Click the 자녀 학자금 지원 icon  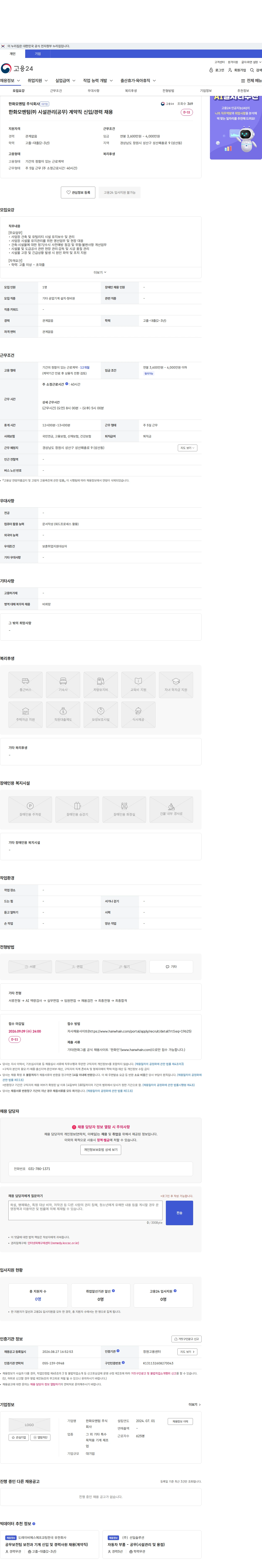coord(176,685)
